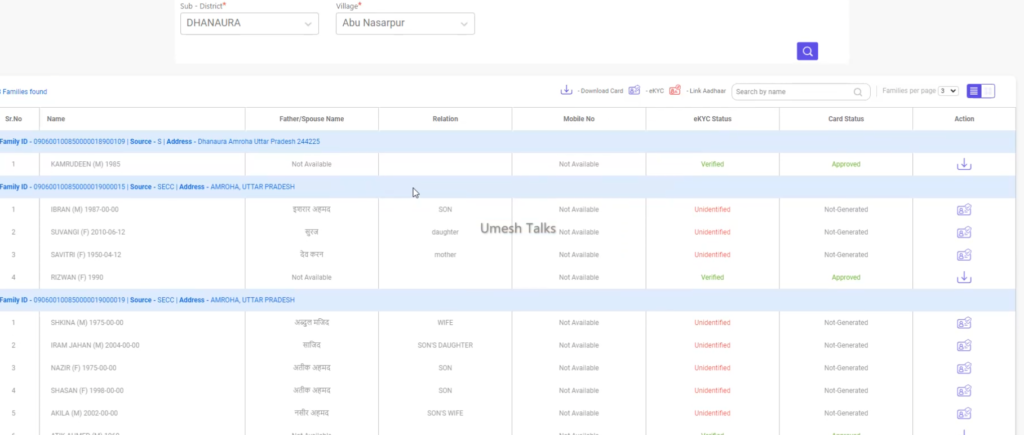Image resolution: width=1024 pixels, height=435 pixels.
Task: Click relation SON'S WIFE for AKILA
Action: [x=445, y=413]
